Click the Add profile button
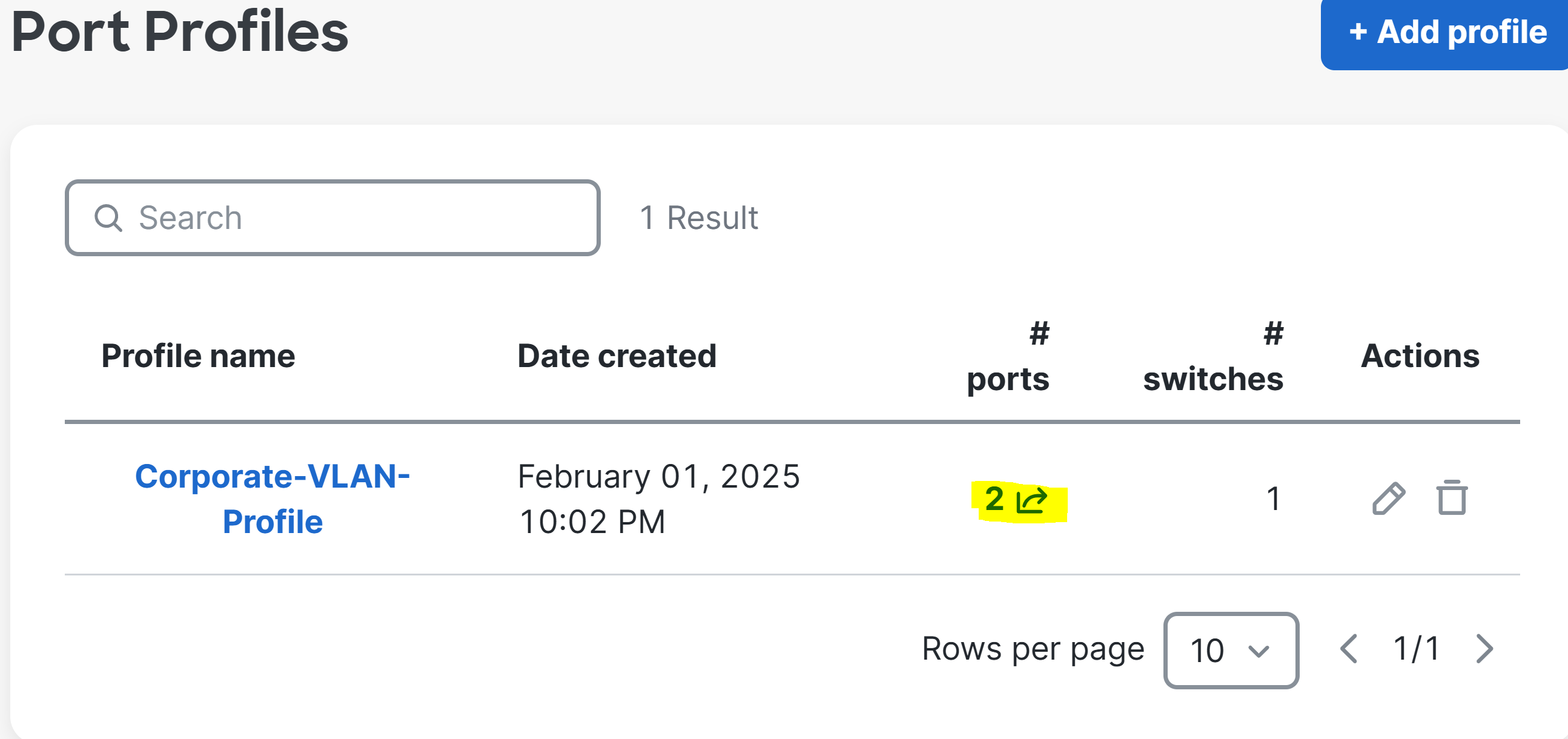Screen dimensions: 1568x739 click(1444, 33)
